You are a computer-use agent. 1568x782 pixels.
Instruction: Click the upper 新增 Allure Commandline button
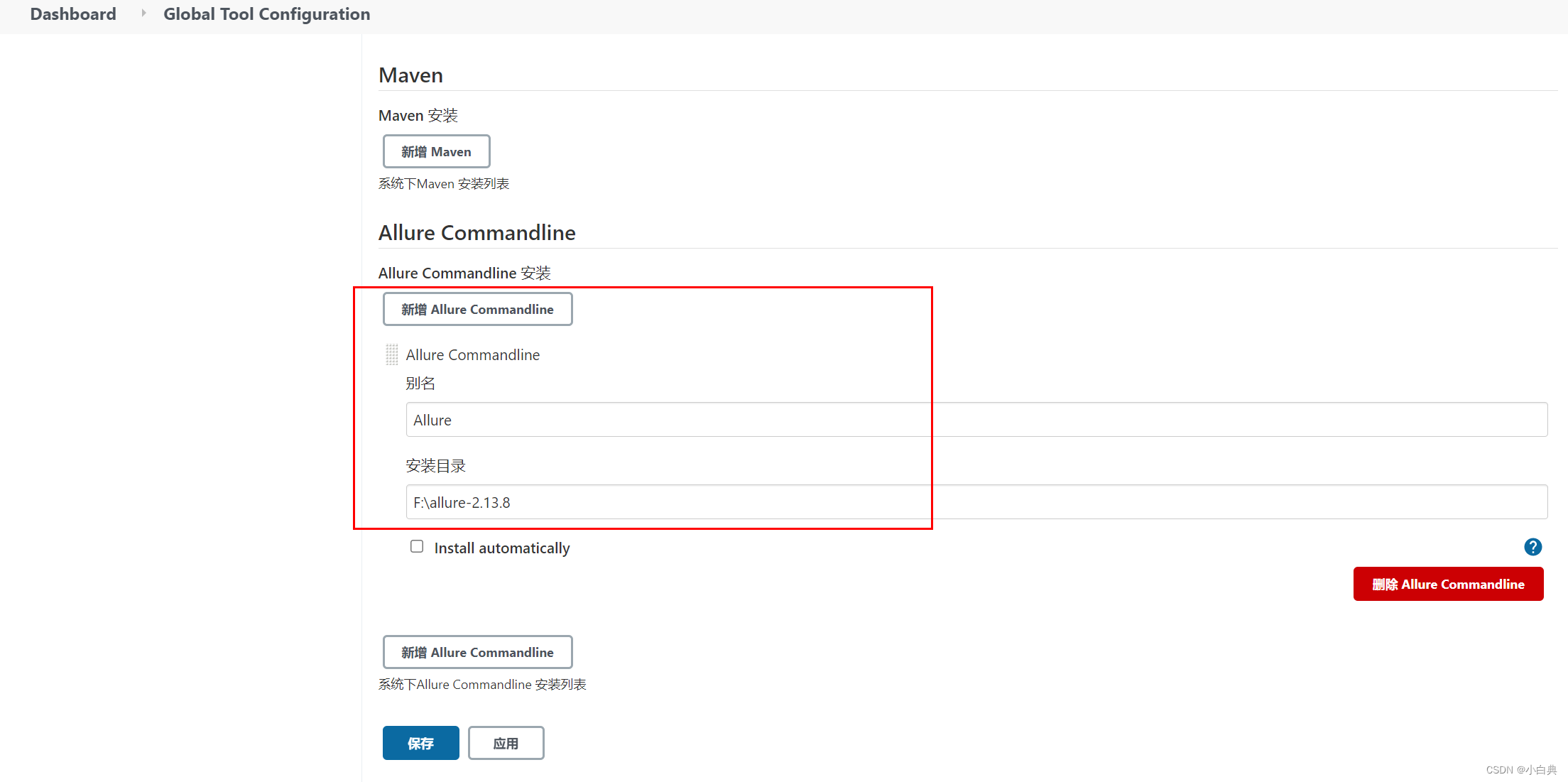477,309
